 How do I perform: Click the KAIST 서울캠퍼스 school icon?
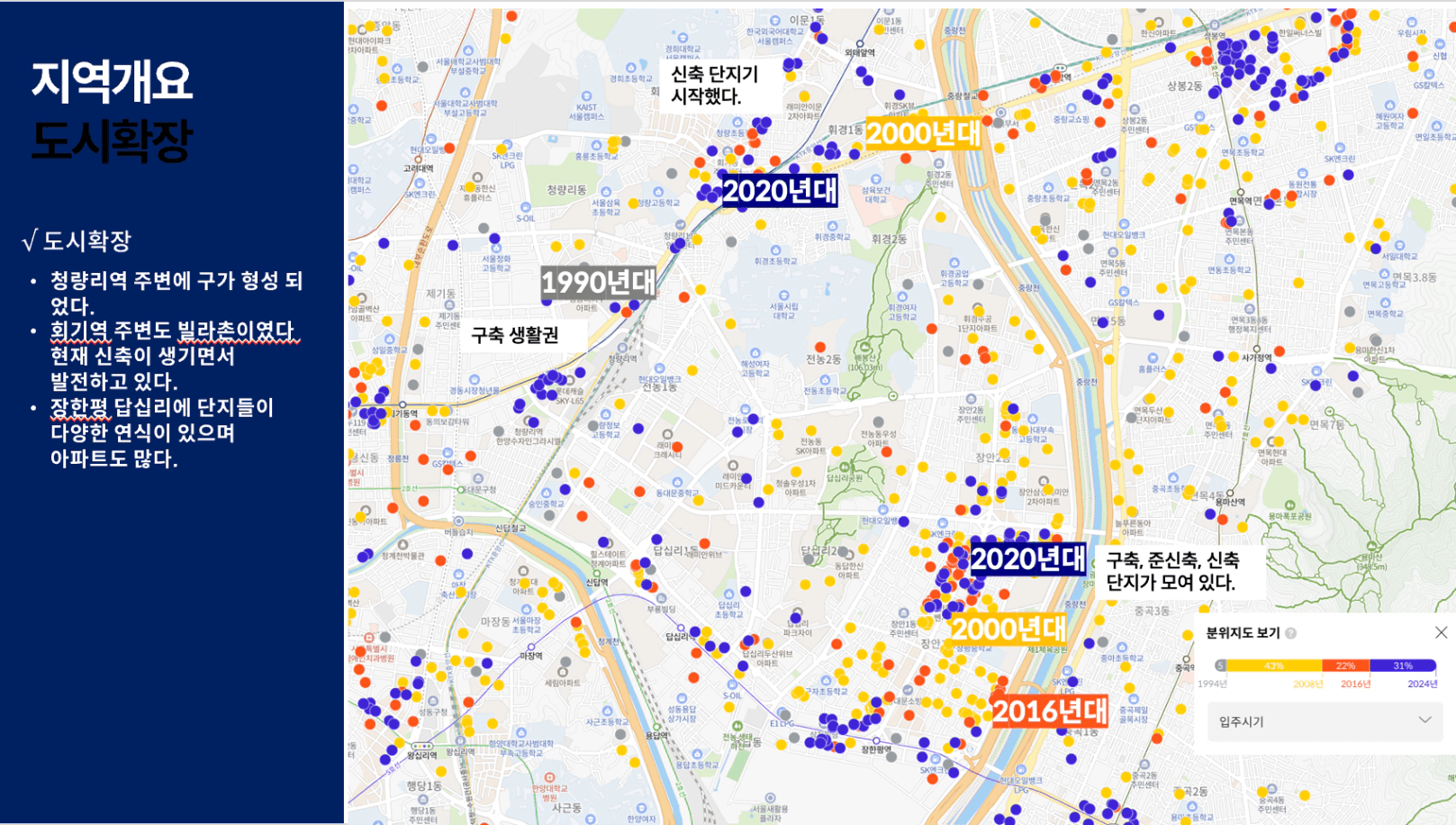(586, 95)
